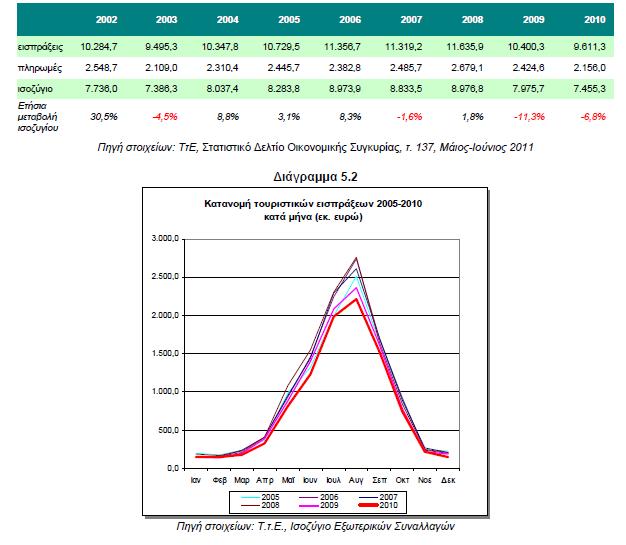Click the 2005 legend entry
Screen dimensions: 626x545
260,497
